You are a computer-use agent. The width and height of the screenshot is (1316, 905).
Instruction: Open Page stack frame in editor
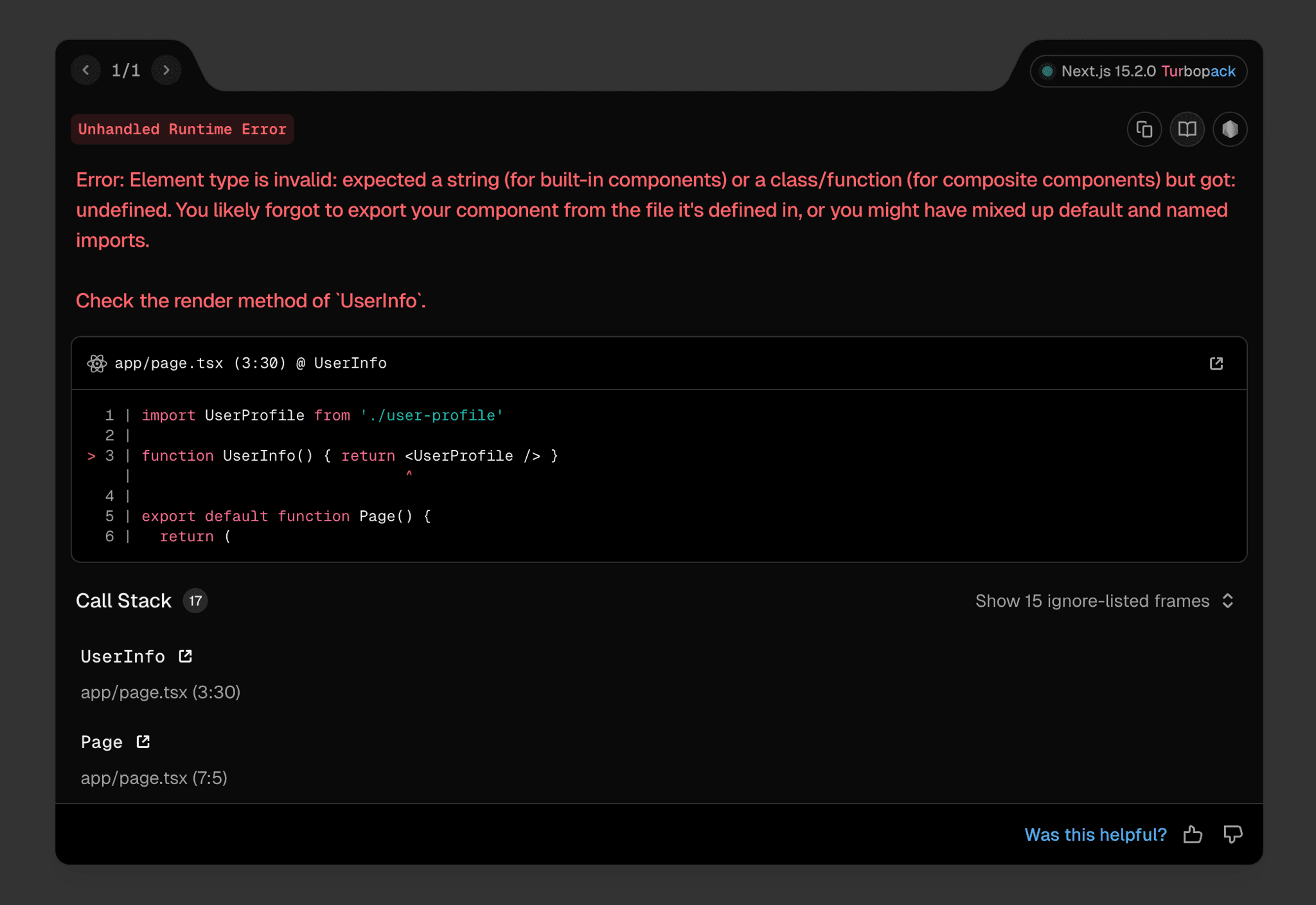[x=142, y=741]
